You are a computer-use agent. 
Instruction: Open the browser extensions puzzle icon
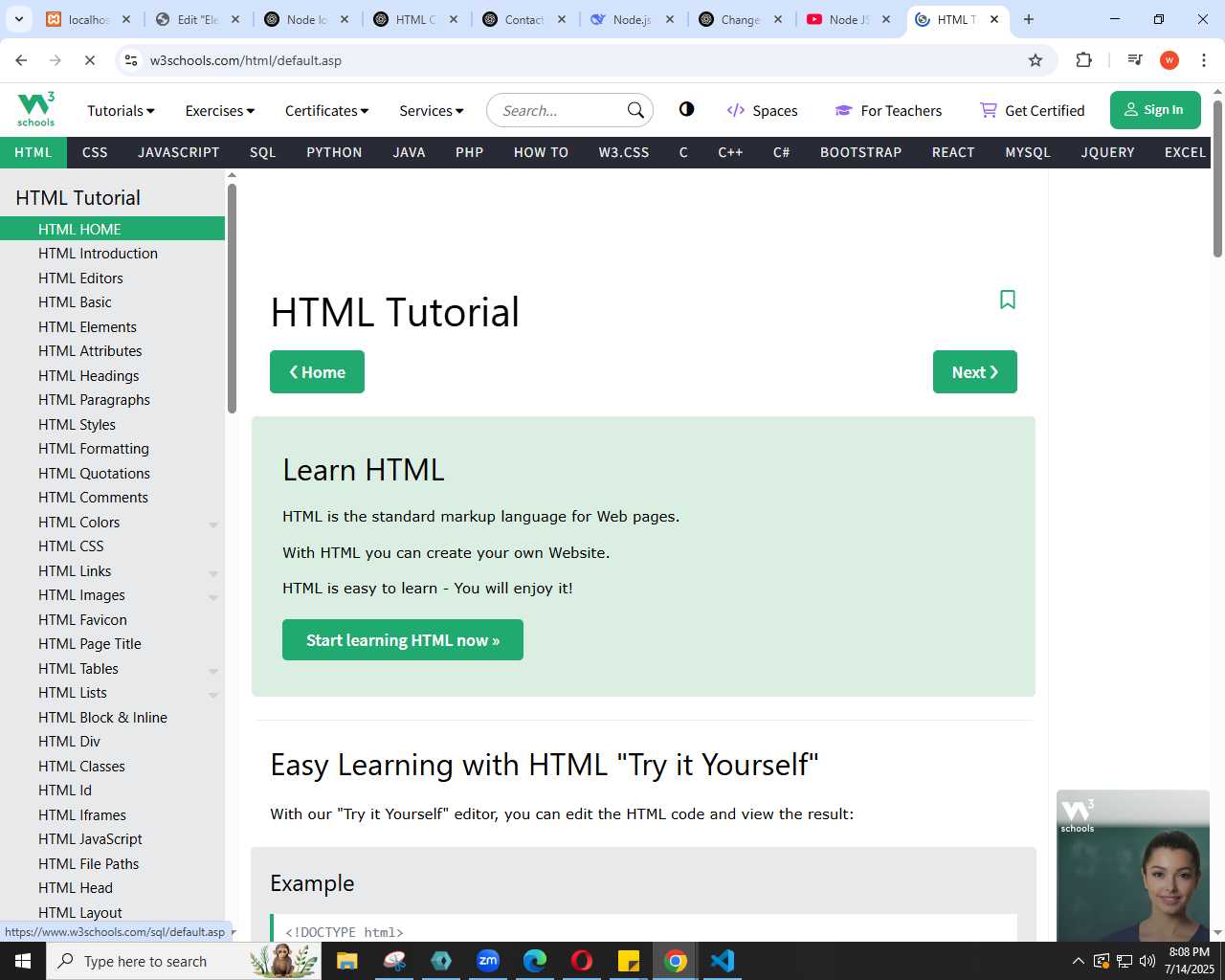coord(1083,60)
